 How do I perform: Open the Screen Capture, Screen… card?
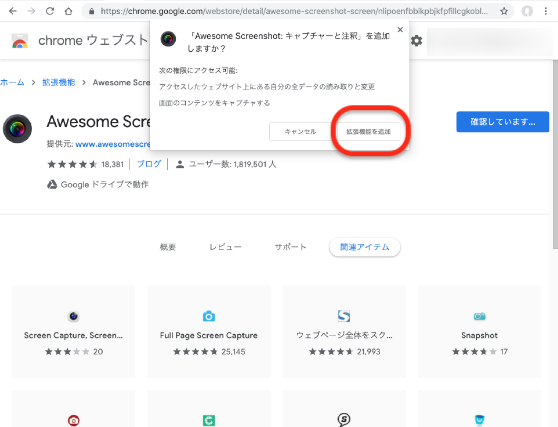point(74,332)
